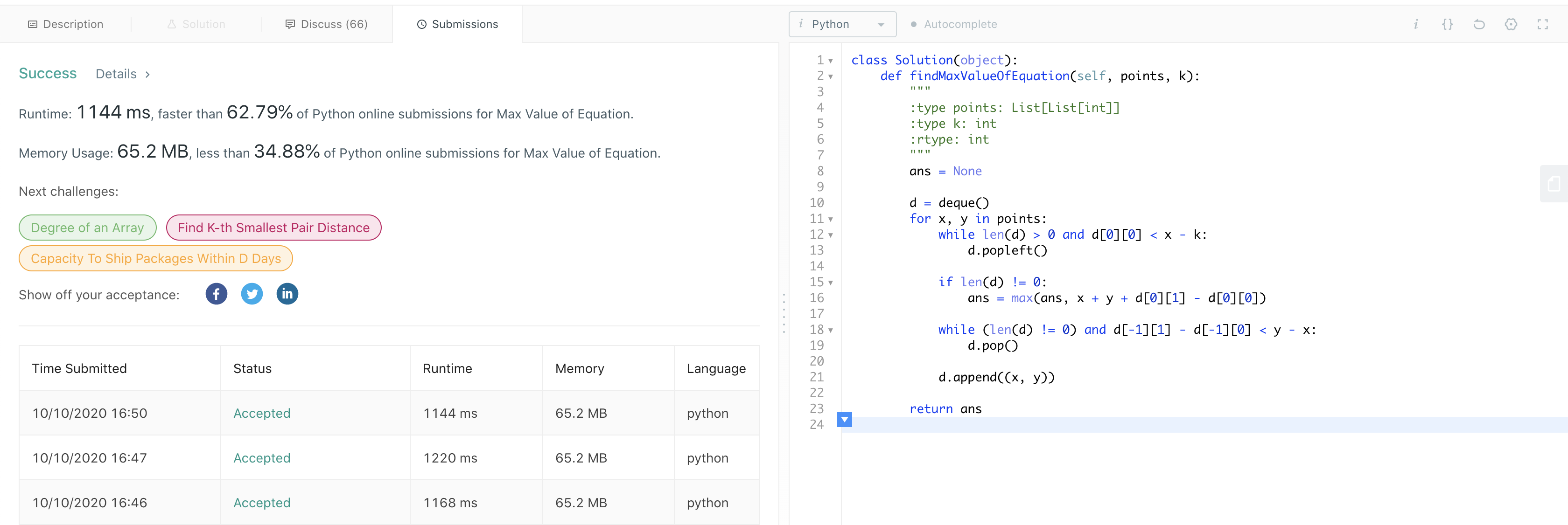Screen dimensions: 1568x525
Task: Collapse the while block at line 18
Action: (x=830, y=330)
